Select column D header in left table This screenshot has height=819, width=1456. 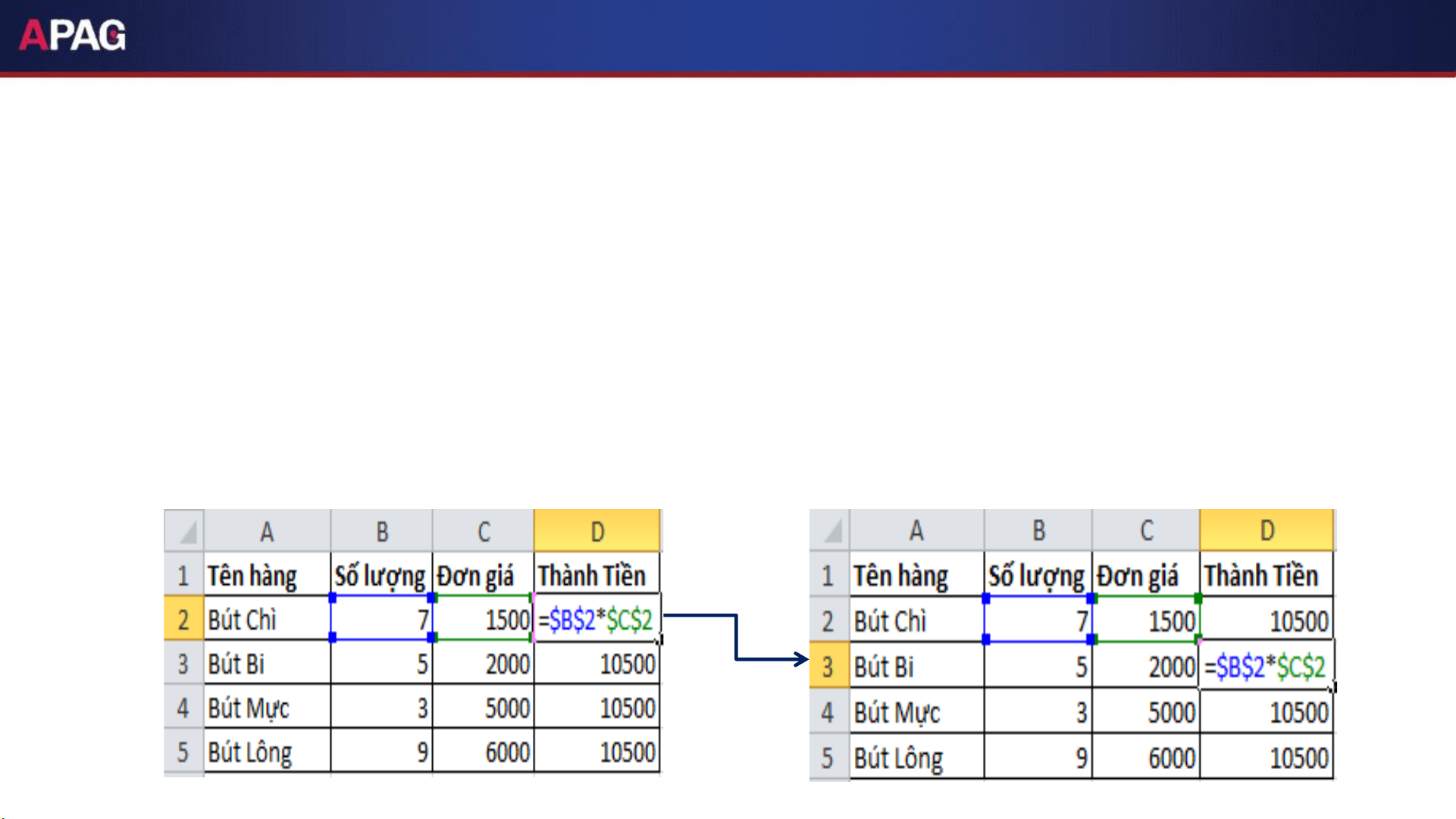(597, 531)
